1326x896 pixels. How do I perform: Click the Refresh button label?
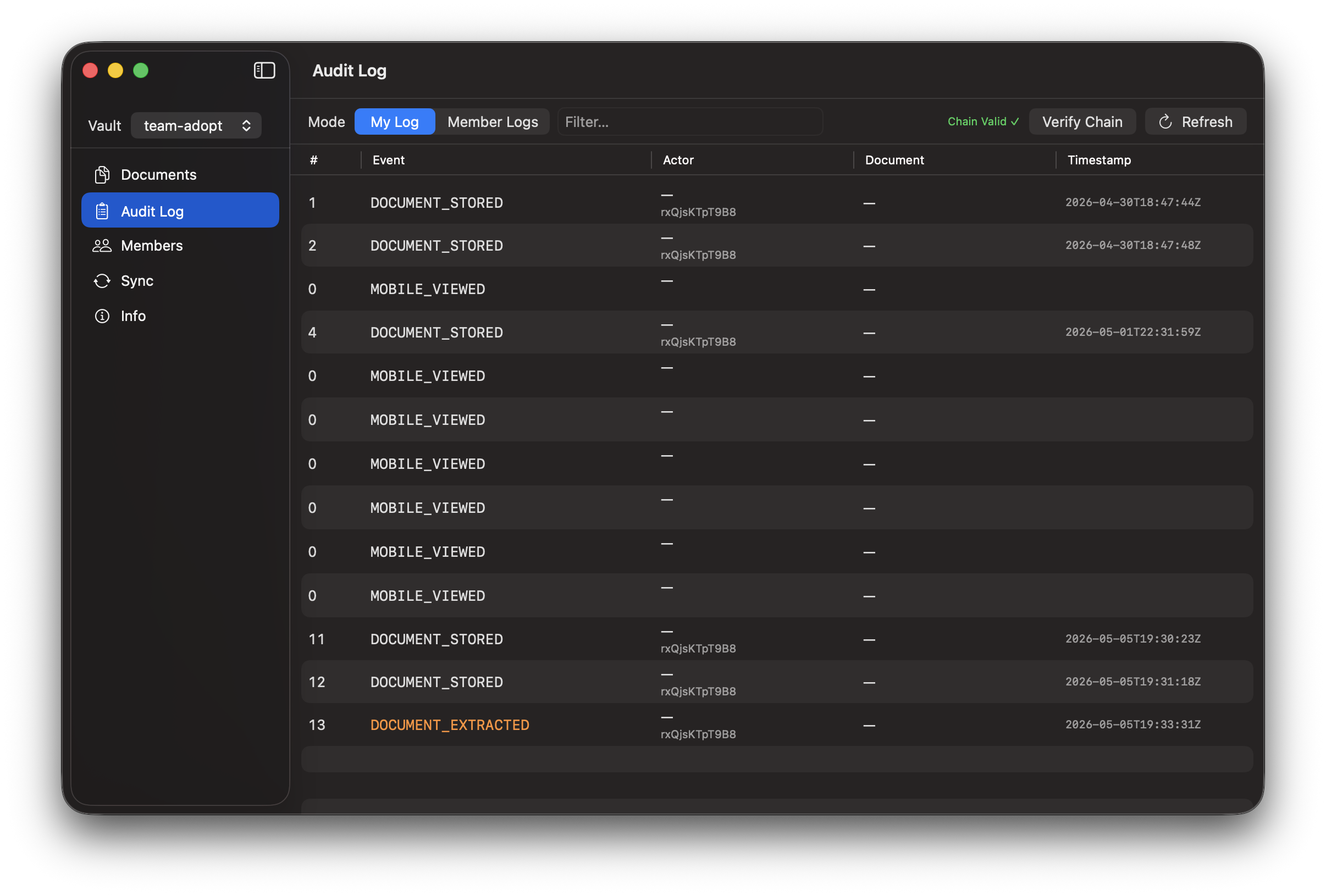coord(1207,121)
